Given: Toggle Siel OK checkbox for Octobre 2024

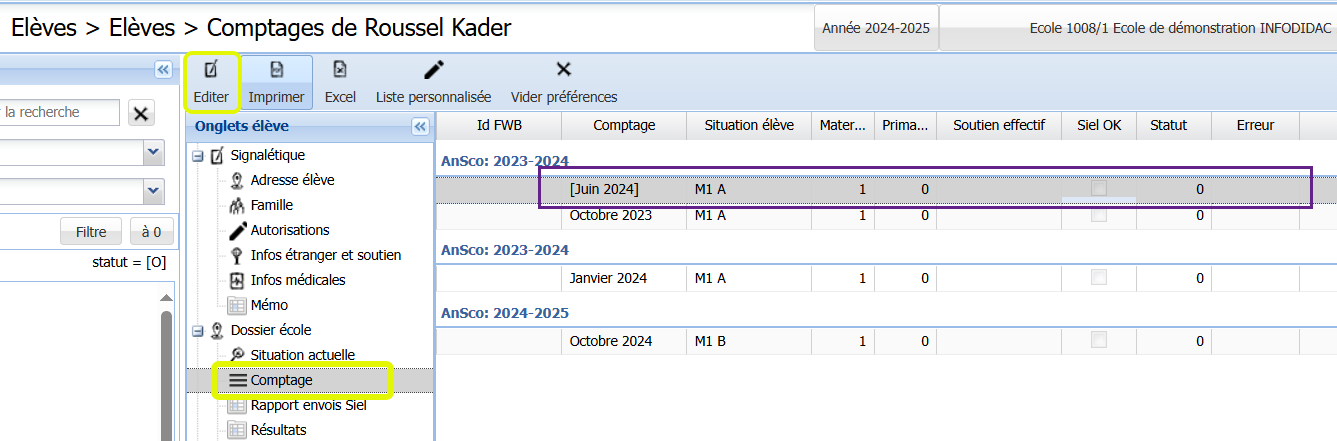Looking at the screenshot, I should point(1099,341).
